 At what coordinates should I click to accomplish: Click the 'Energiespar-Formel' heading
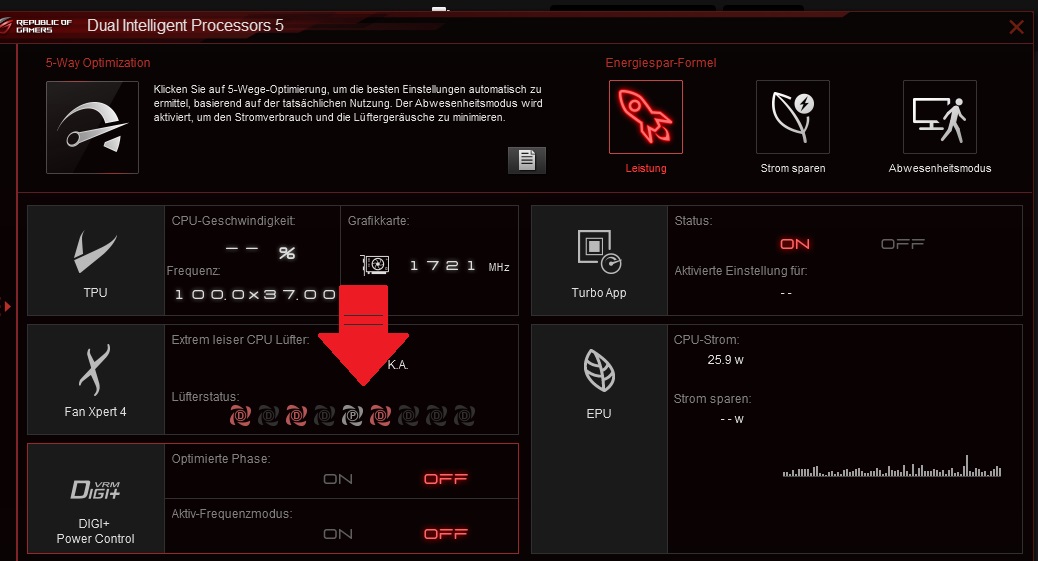click(661, 63)
